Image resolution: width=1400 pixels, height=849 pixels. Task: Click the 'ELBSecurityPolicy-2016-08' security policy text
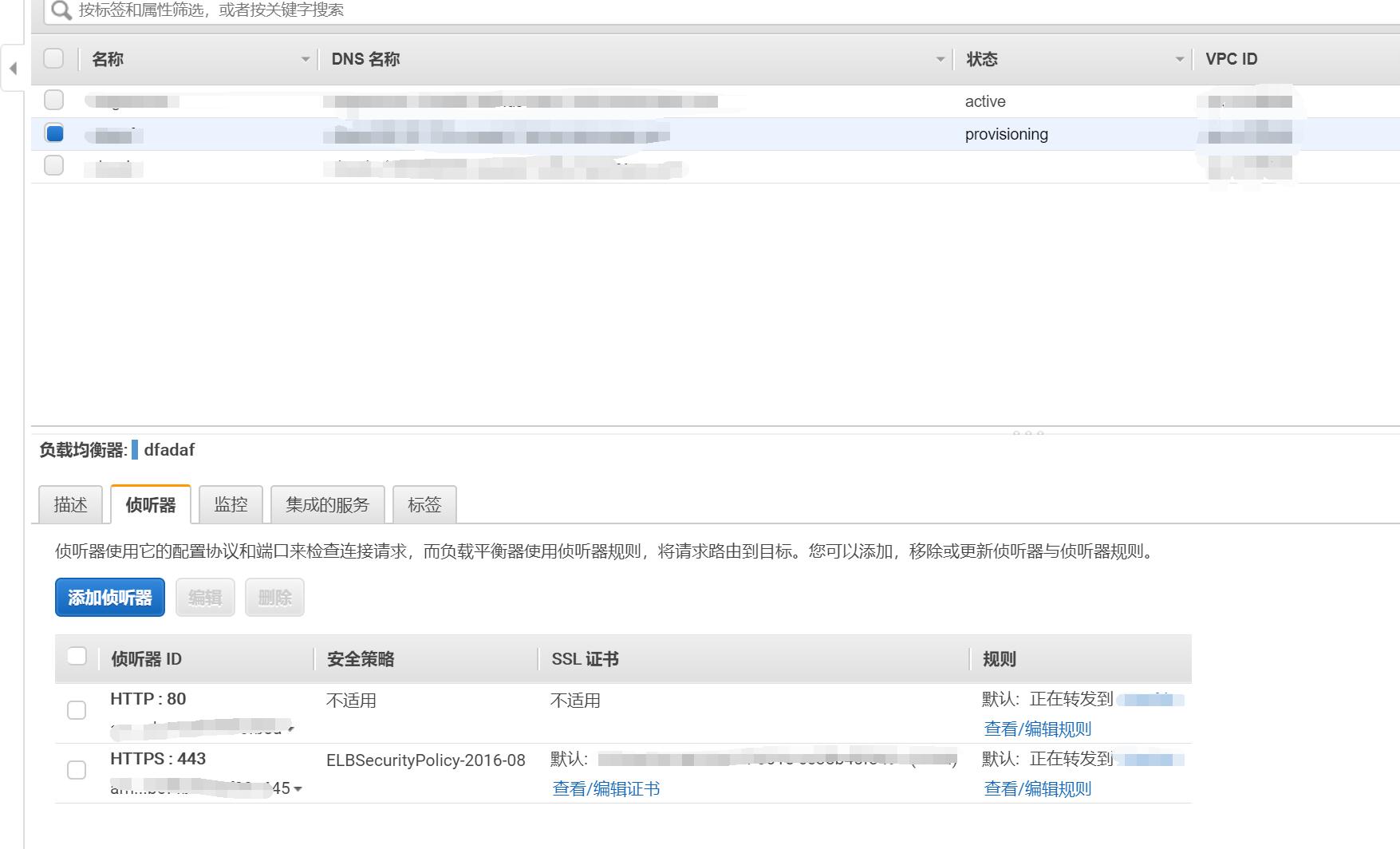pyautogui.click(x=426, y=760)
